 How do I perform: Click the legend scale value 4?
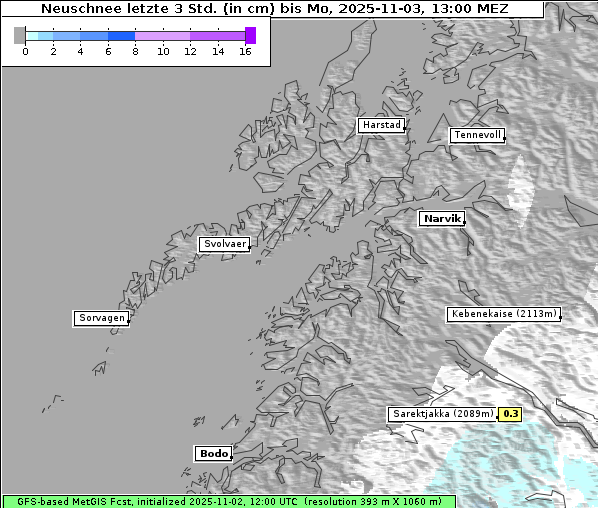pos(80,51)
